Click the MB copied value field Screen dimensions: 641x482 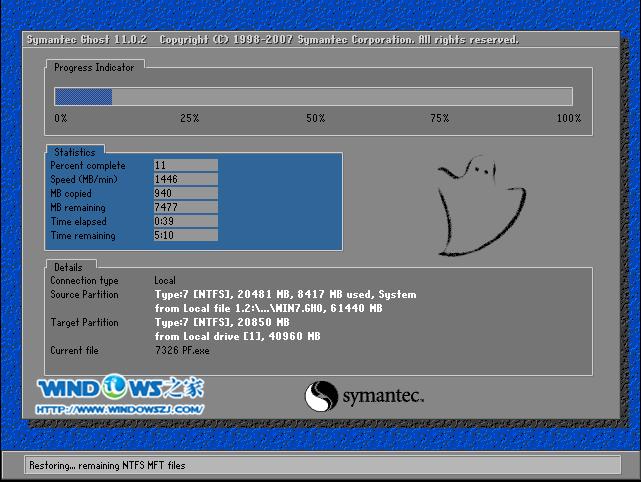[185, 193]
